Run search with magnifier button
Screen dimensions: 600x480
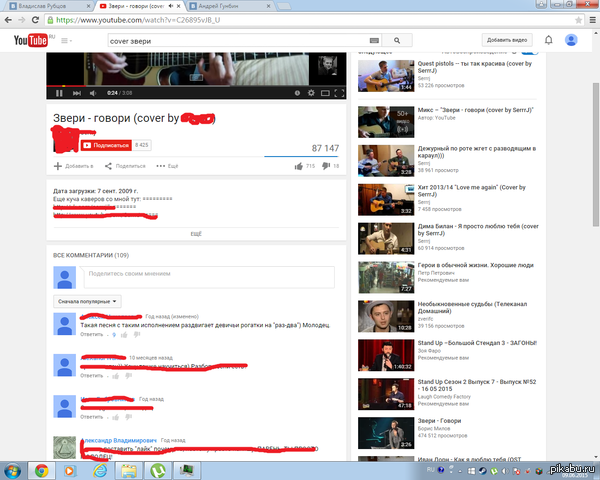(397, 40)
